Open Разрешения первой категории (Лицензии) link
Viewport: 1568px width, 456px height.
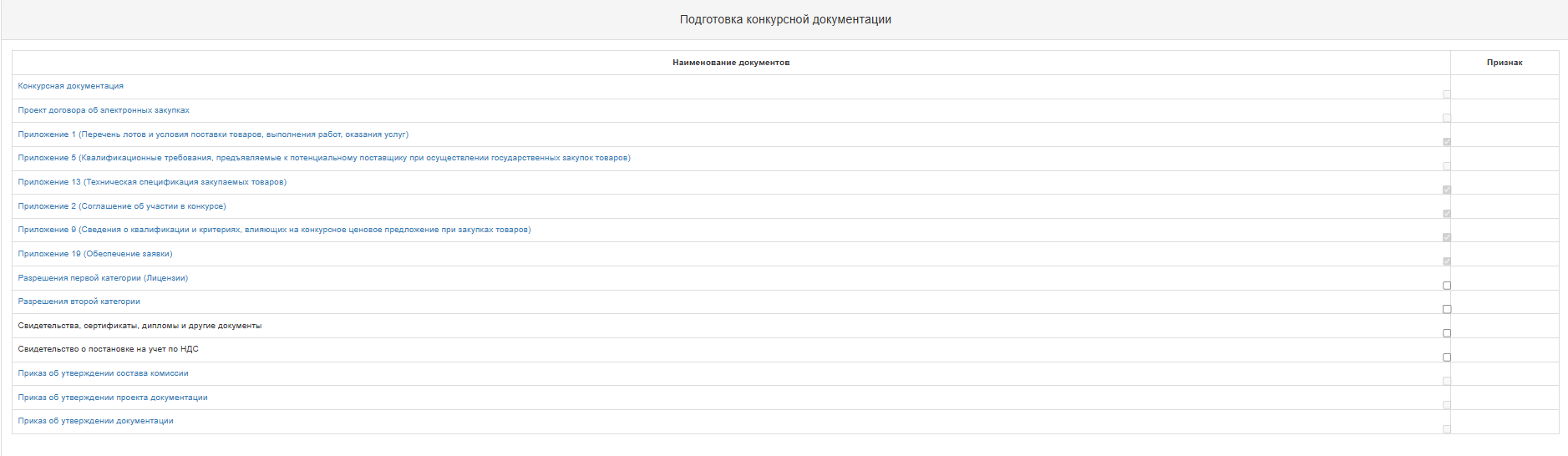pyautogui.click(x=103, y=278)
